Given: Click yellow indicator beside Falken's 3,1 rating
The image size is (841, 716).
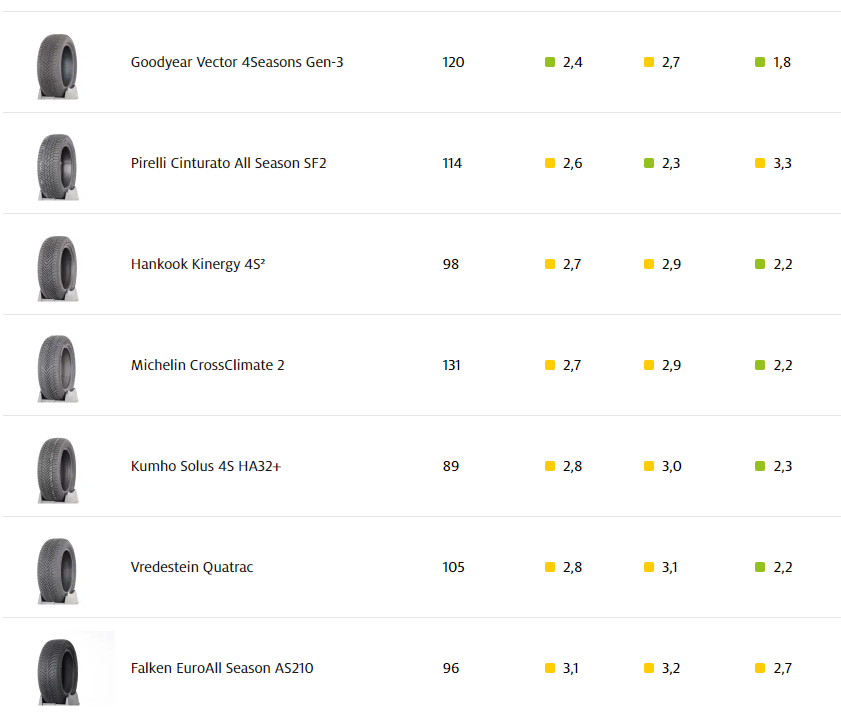Looking at the screenshot, I should point(550,668).
